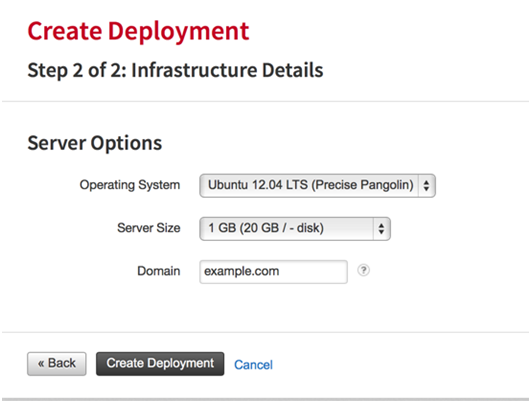Viewport: 531px width, 403px height.
Task: Click the up-down arrows of Operating System selector
Action: (426, 186)
